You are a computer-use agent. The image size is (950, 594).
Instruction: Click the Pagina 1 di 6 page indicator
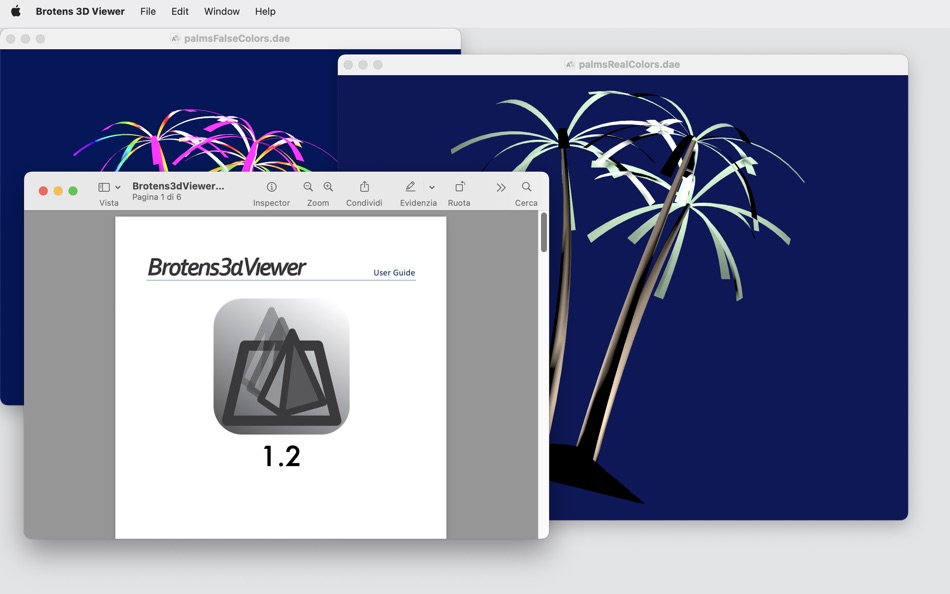156,197
